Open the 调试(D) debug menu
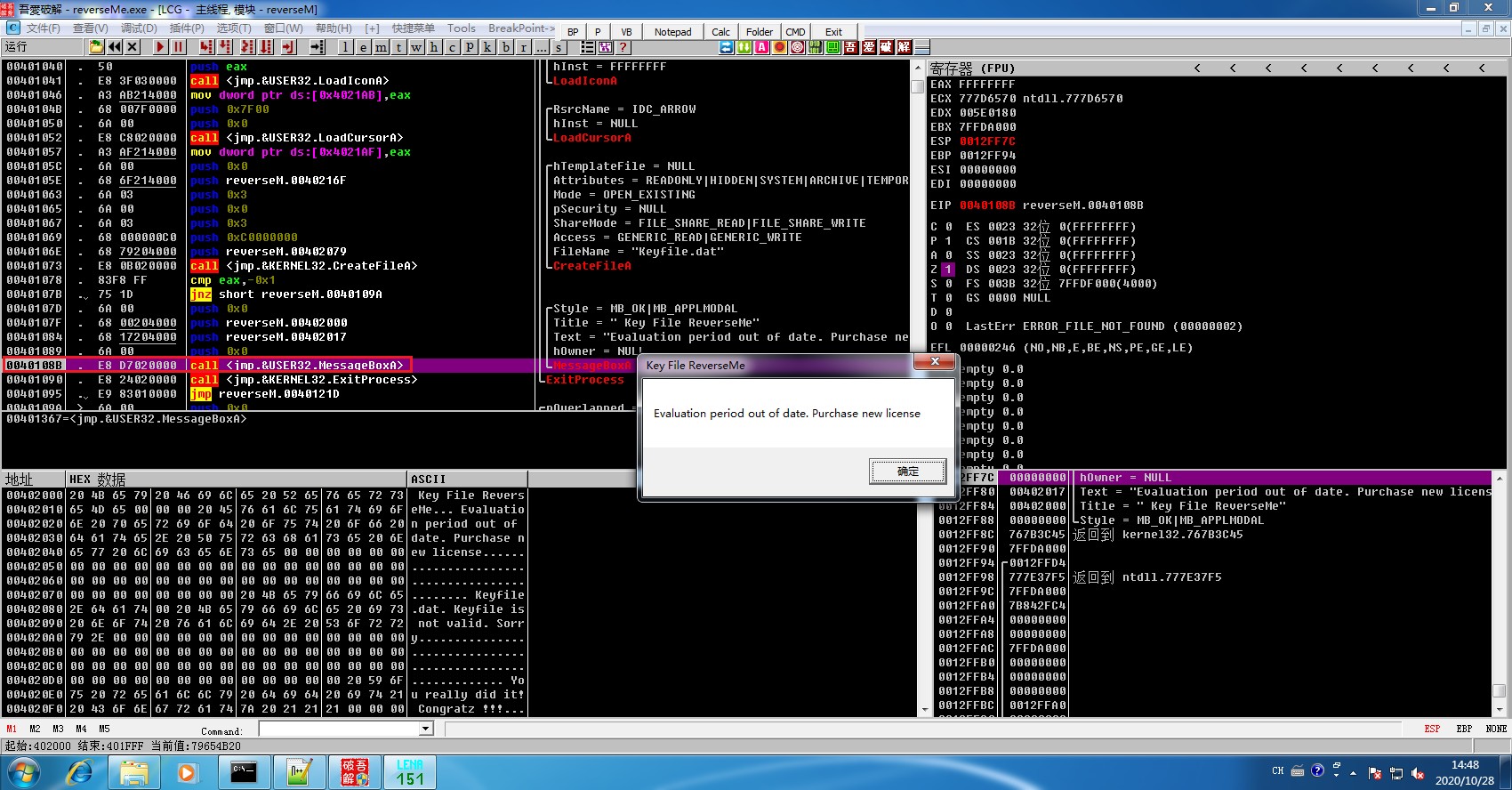1512x790 pixels. pyautogui.click(x=139, y=28)
